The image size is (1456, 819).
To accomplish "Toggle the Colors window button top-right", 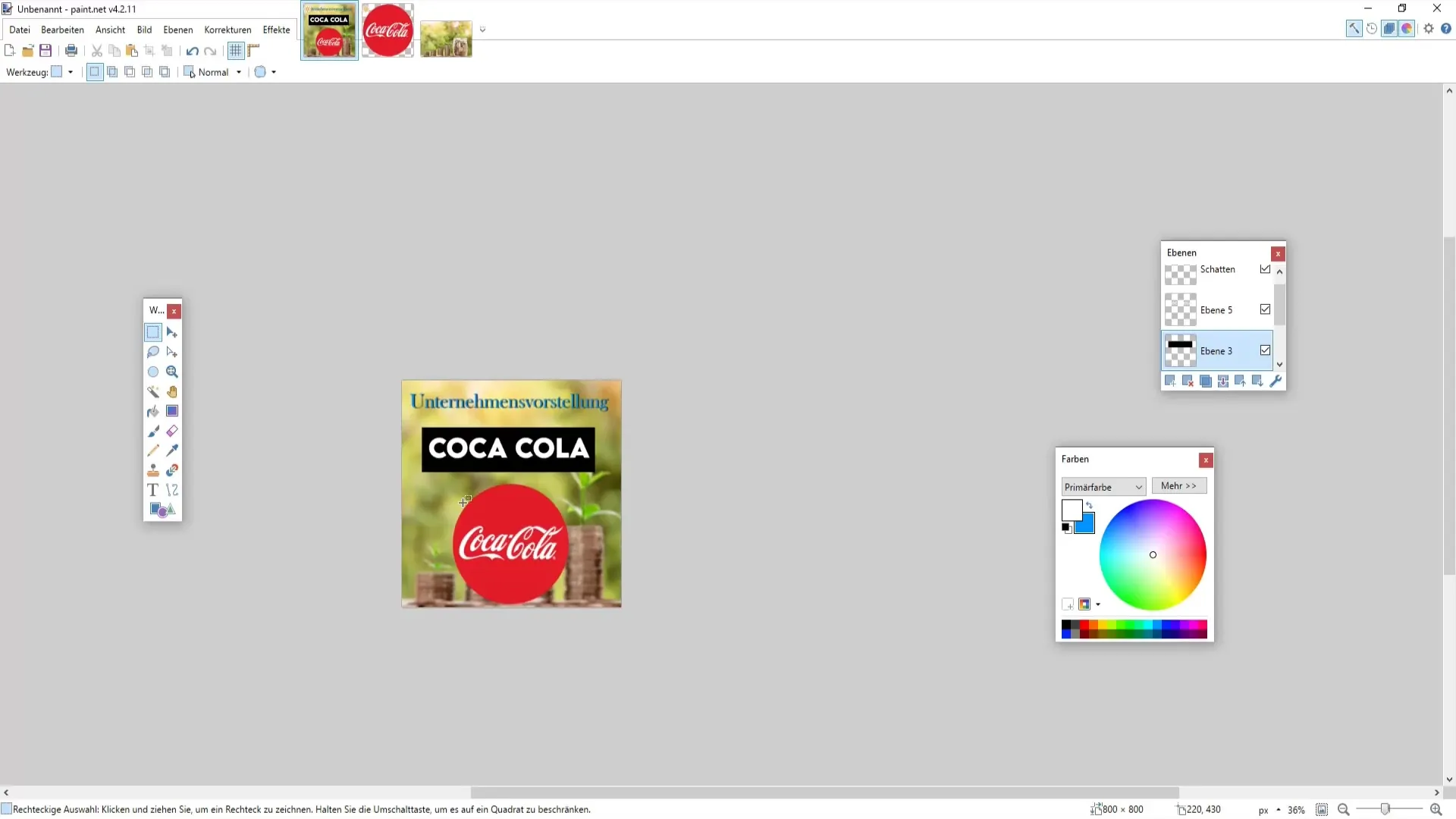I will 1407,29.
